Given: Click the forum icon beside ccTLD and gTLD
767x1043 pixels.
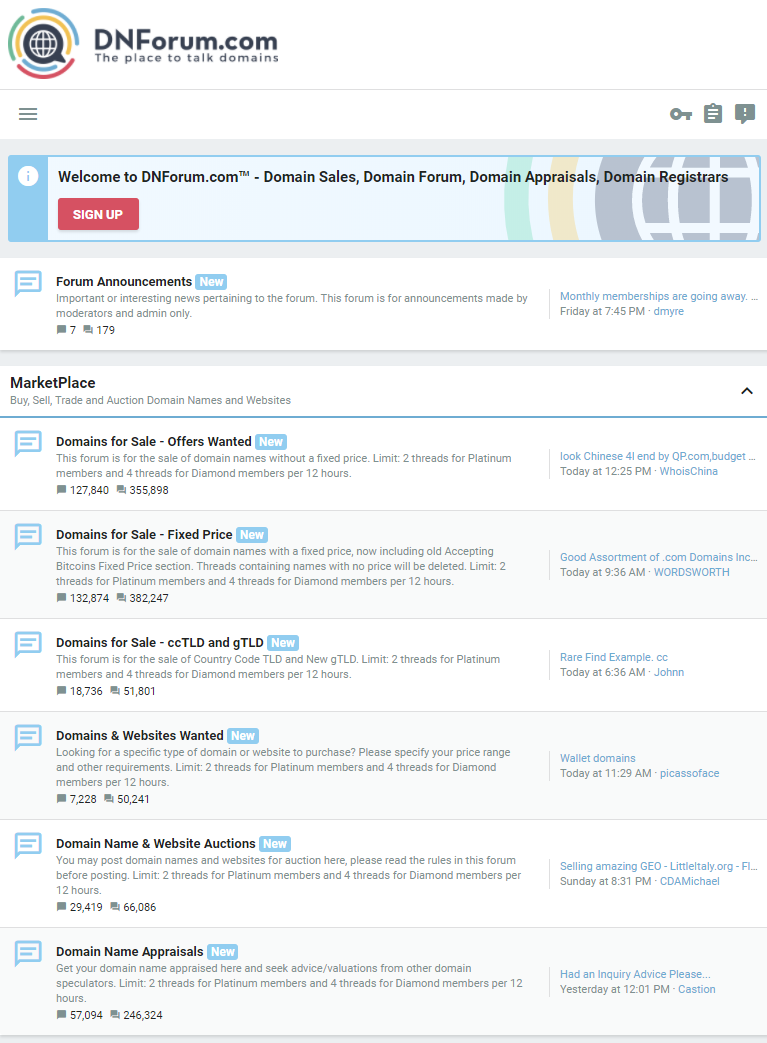Looking at the screenshot, I should 29,644.
